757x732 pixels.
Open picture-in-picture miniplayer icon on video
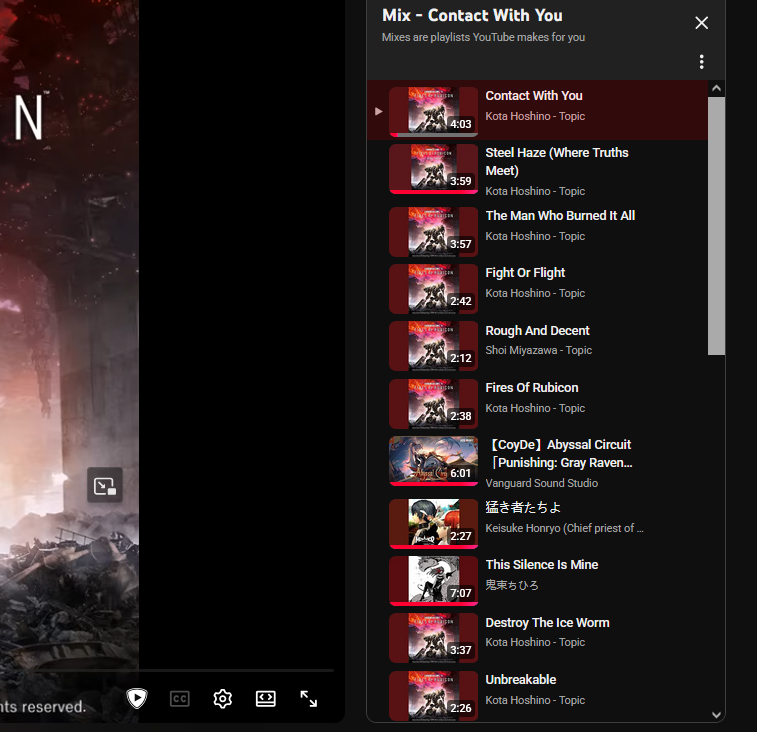click(x=105, y=485)
